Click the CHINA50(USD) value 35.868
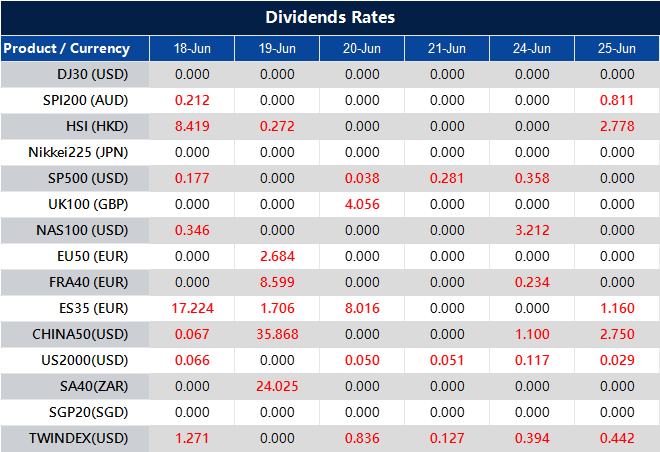 (276, 334)
